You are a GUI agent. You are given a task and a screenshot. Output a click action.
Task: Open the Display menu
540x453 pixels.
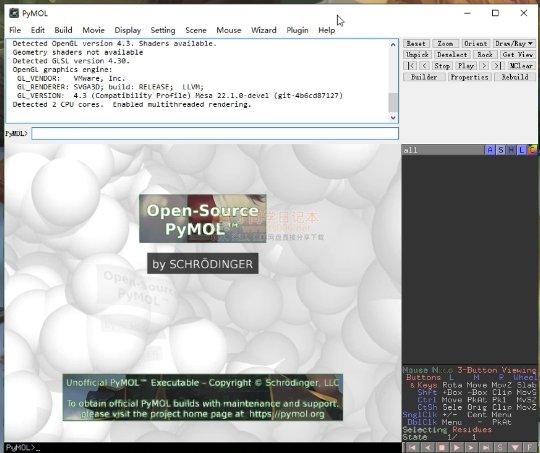pos(127,30)
